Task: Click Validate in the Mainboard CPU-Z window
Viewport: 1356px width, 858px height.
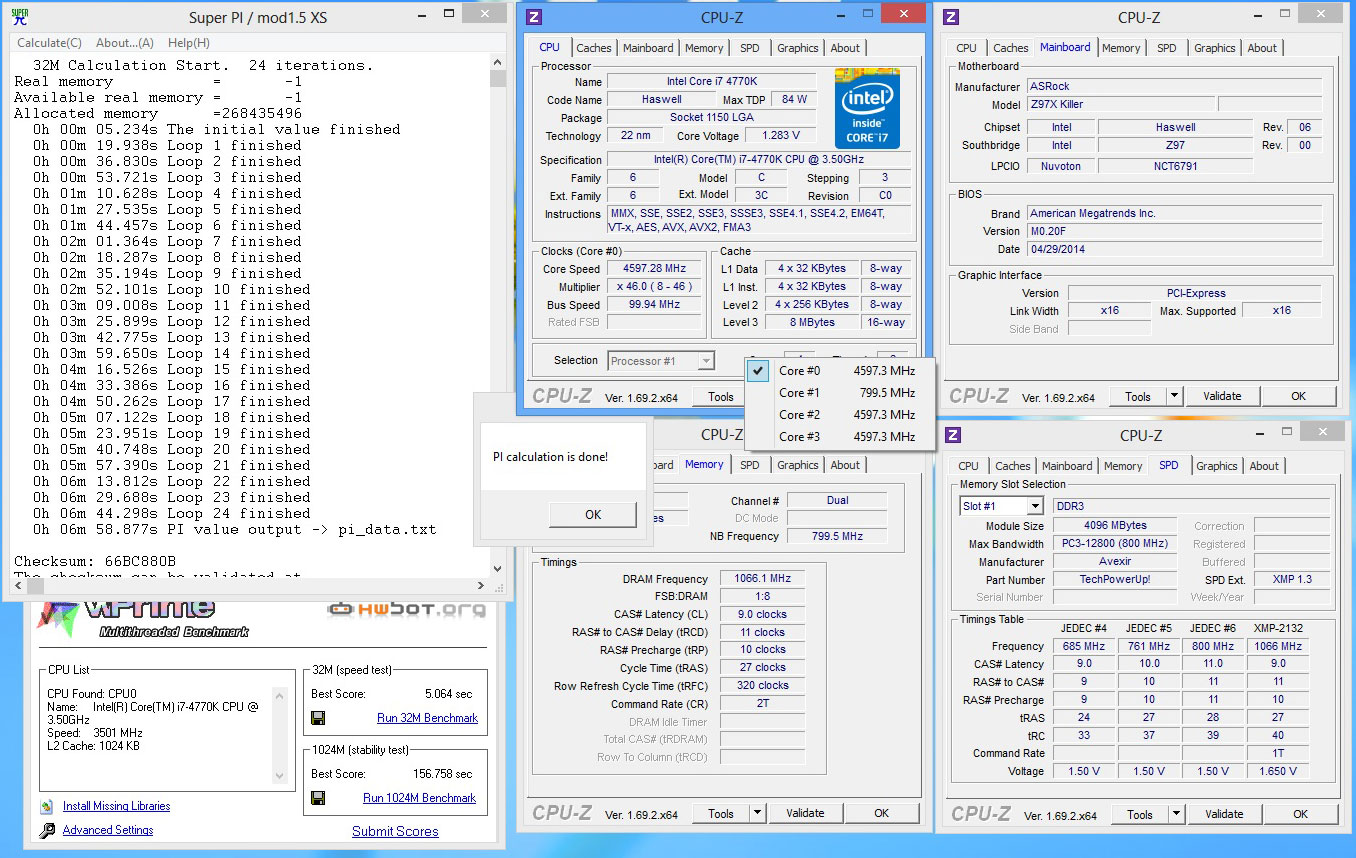Action: tap(1222, 396)
